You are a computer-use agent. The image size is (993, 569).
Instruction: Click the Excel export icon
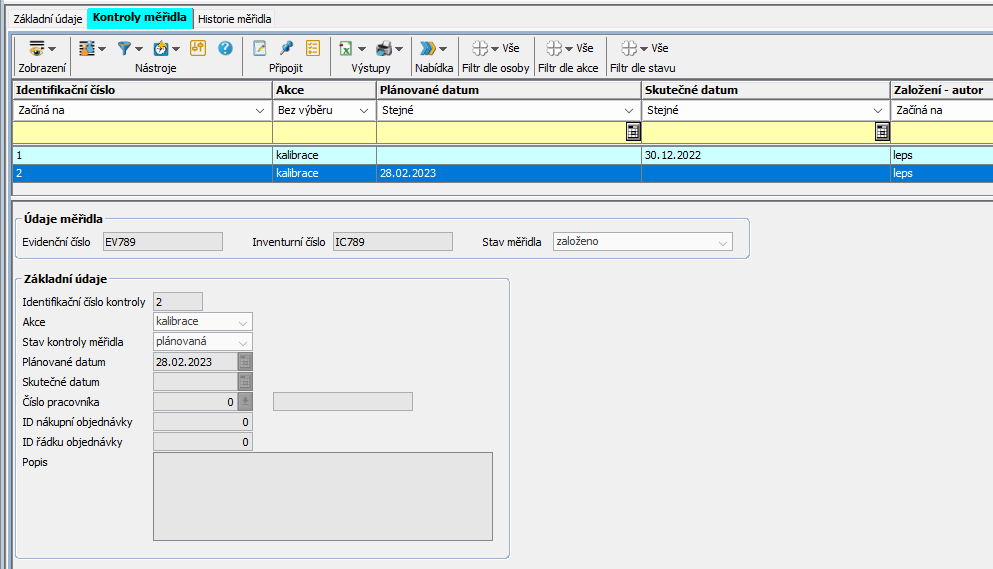tap(345, 48)
